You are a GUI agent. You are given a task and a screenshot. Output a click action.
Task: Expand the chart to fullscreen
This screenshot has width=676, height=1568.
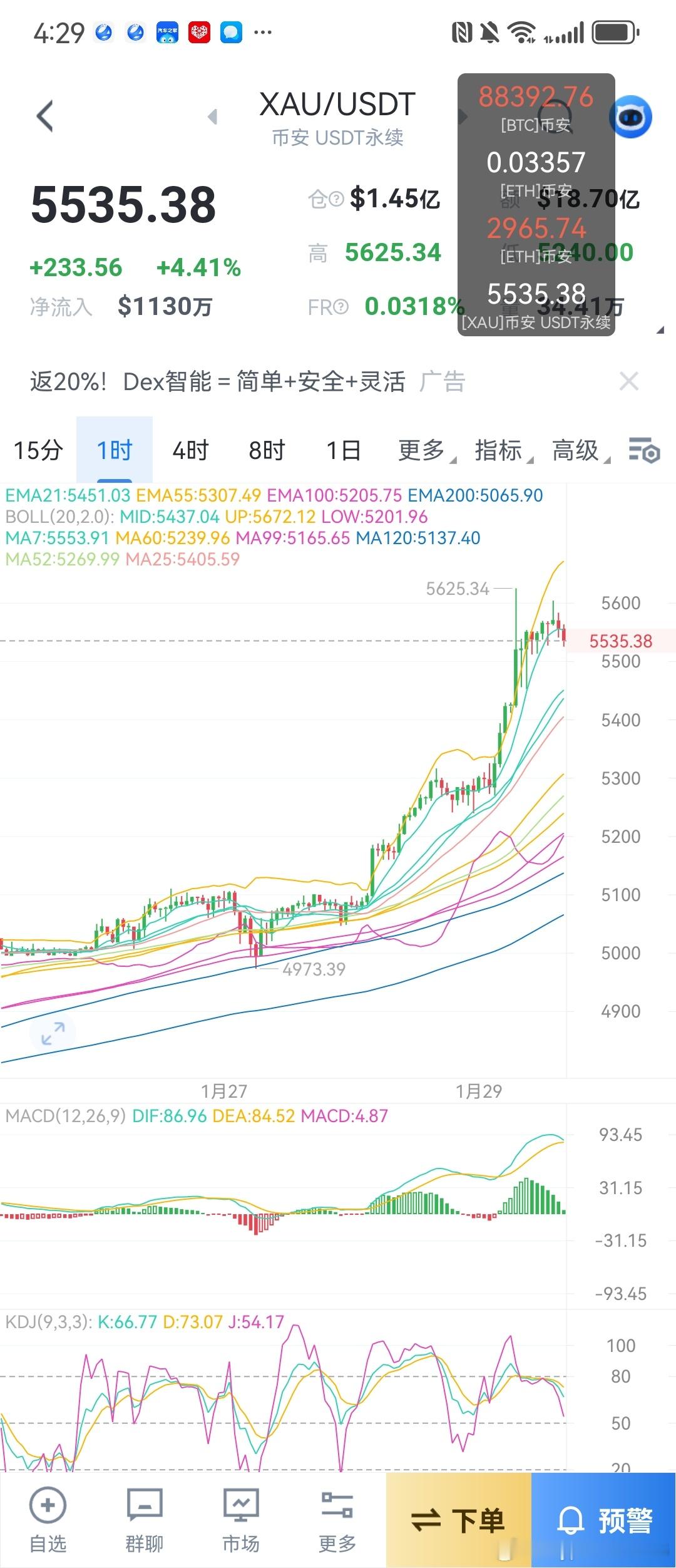point(53,1033)
